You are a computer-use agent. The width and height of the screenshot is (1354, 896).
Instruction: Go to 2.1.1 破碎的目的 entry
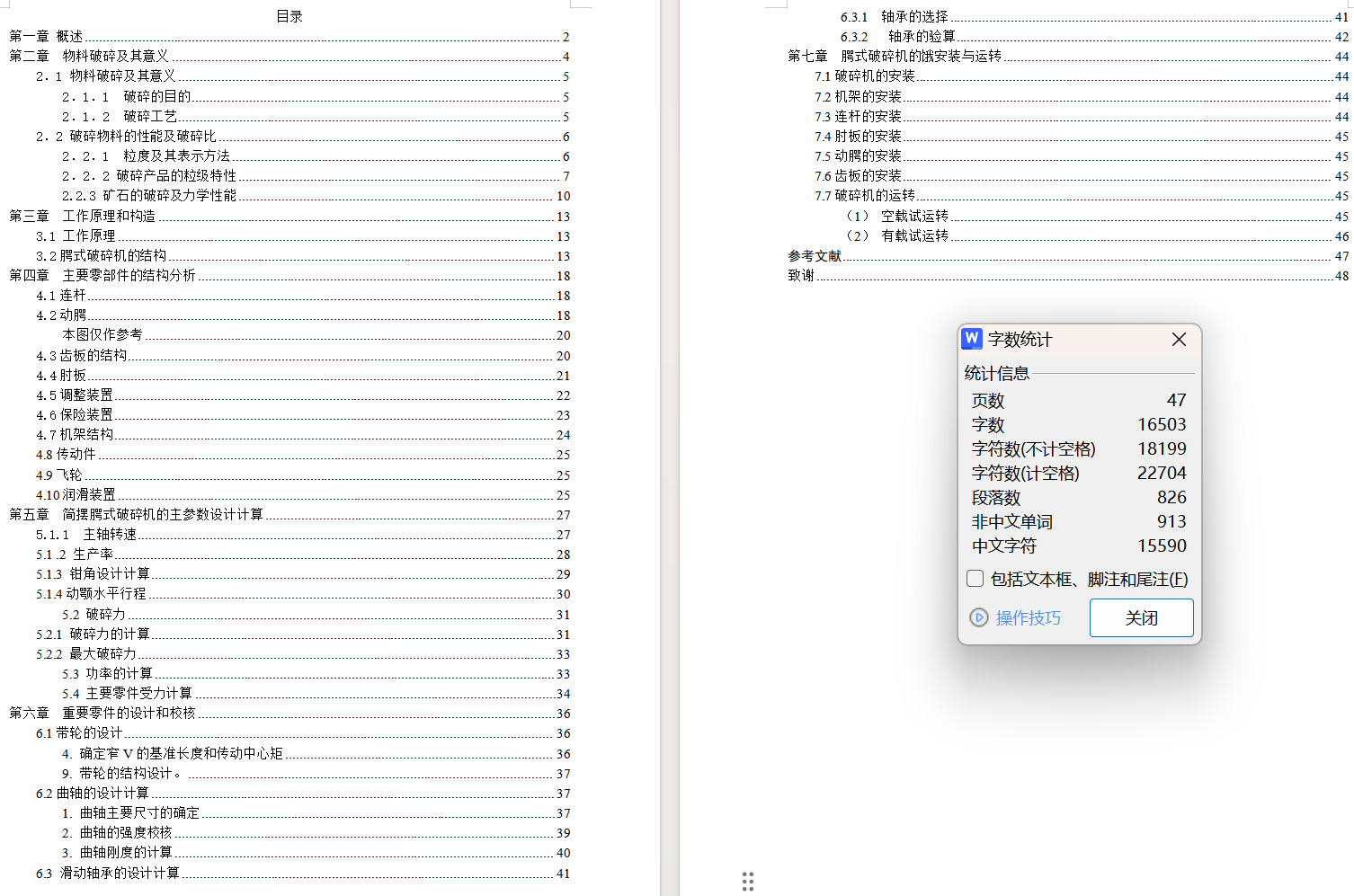pyautogui.click(x=316, y=96)
